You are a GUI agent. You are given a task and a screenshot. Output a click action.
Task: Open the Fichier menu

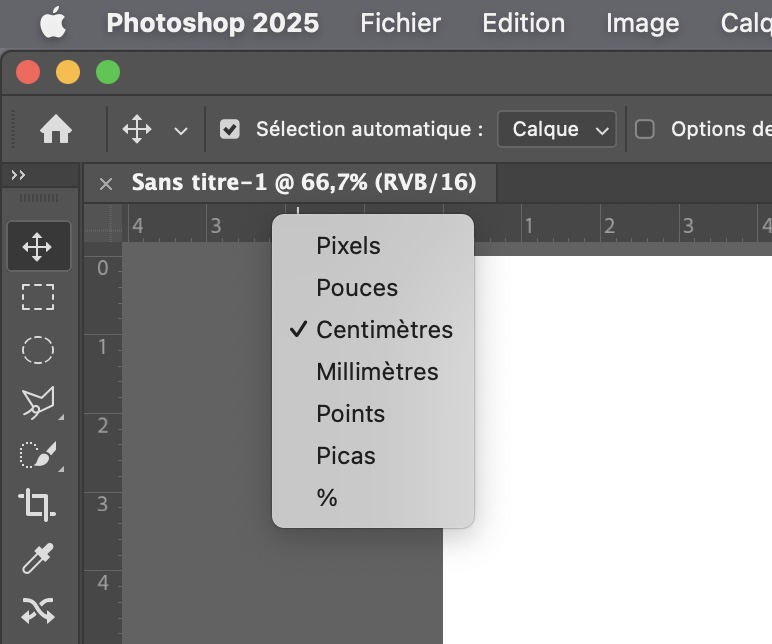[400, 23]
